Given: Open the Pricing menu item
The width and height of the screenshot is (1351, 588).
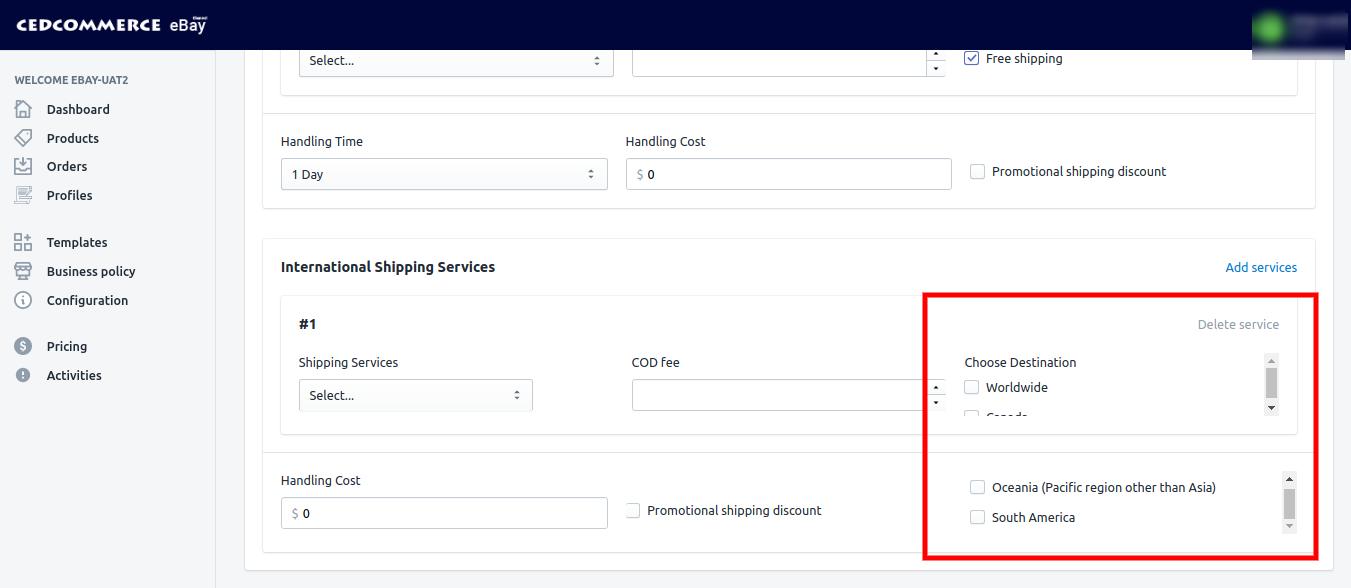Looking at the screenshot, I should click(x=67, y=346).
